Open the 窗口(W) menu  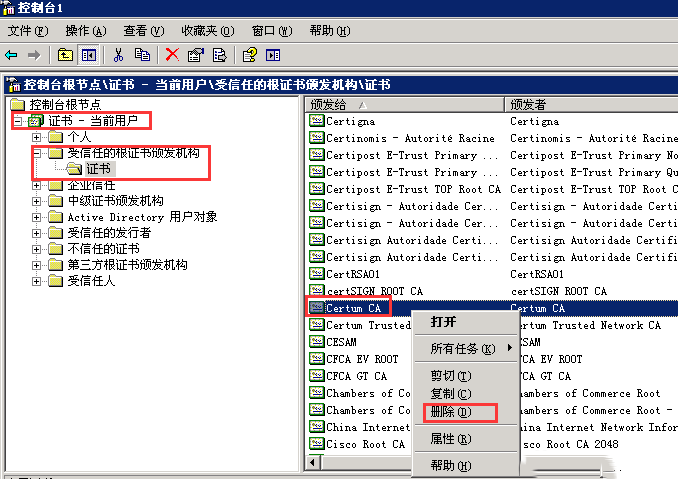(272, 31)
